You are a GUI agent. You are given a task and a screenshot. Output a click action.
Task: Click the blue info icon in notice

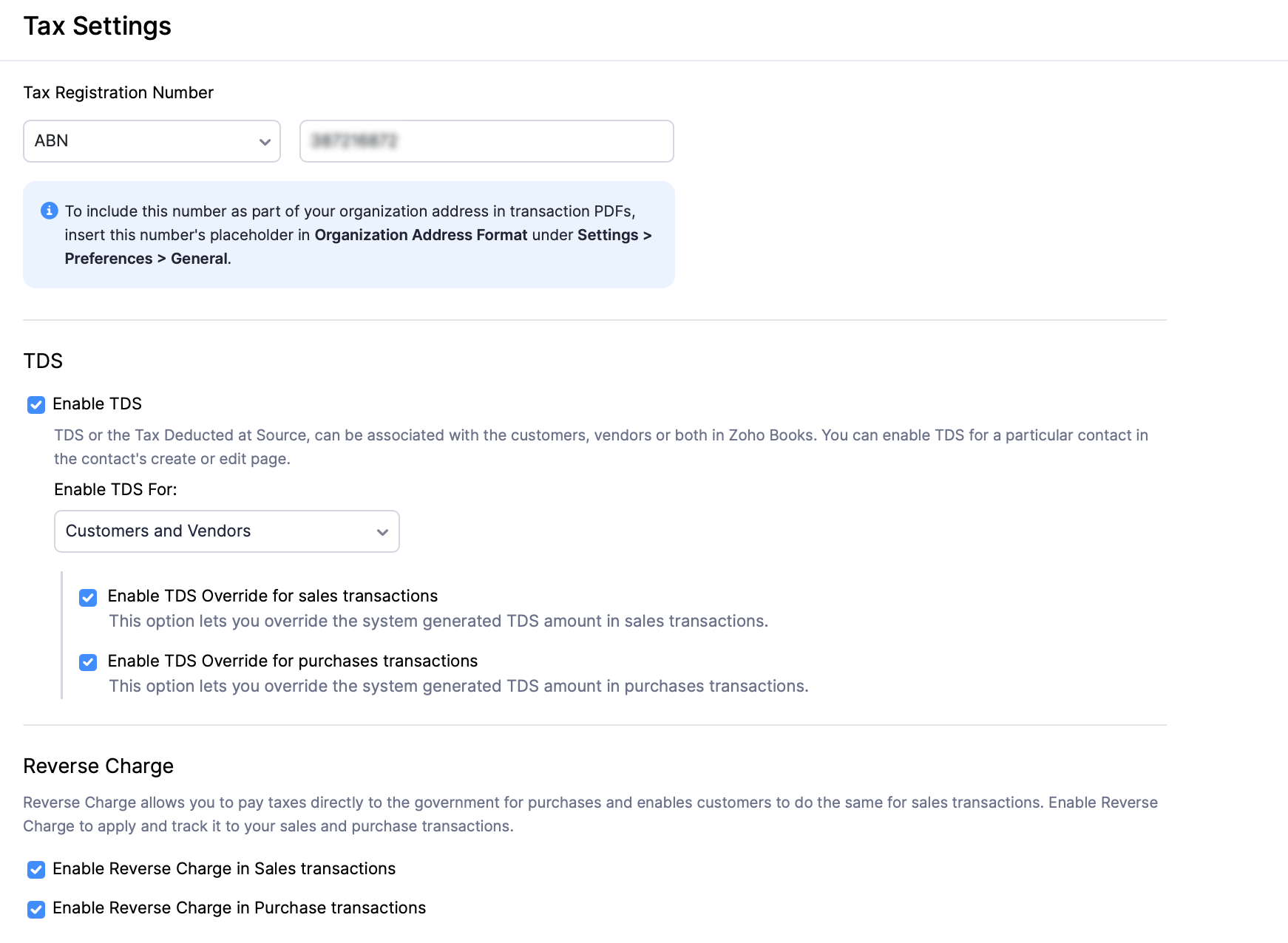tap(50, 211)
